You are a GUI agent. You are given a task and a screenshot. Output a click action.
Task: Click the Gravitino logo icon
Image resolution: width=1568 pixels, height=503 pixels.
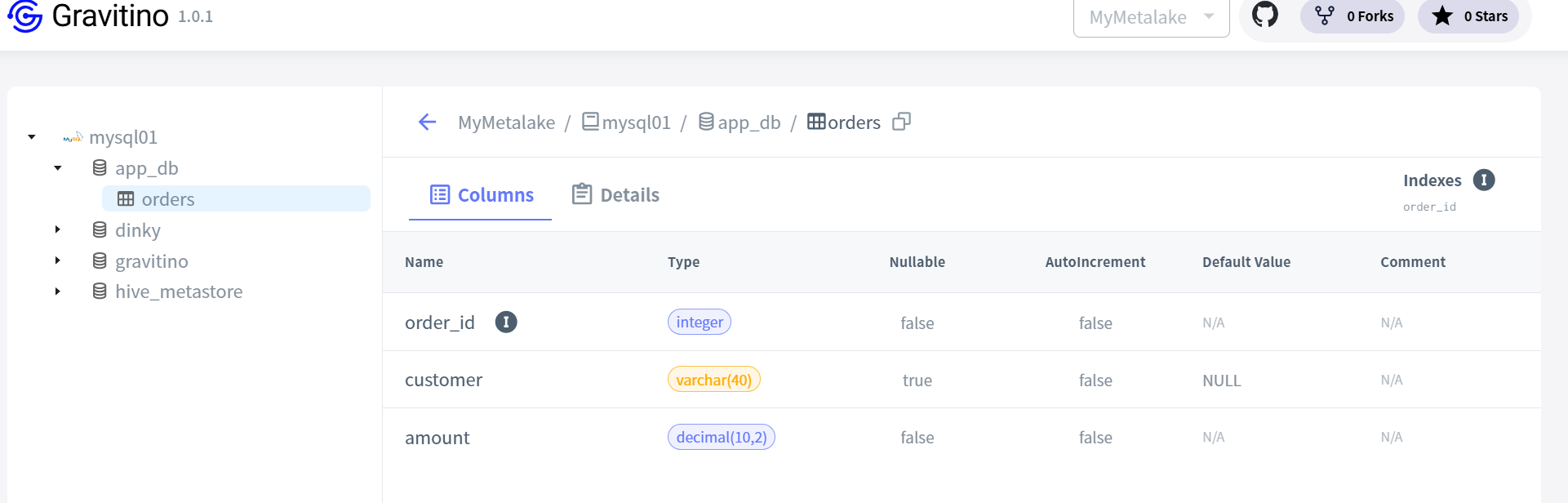pos(25,16)
